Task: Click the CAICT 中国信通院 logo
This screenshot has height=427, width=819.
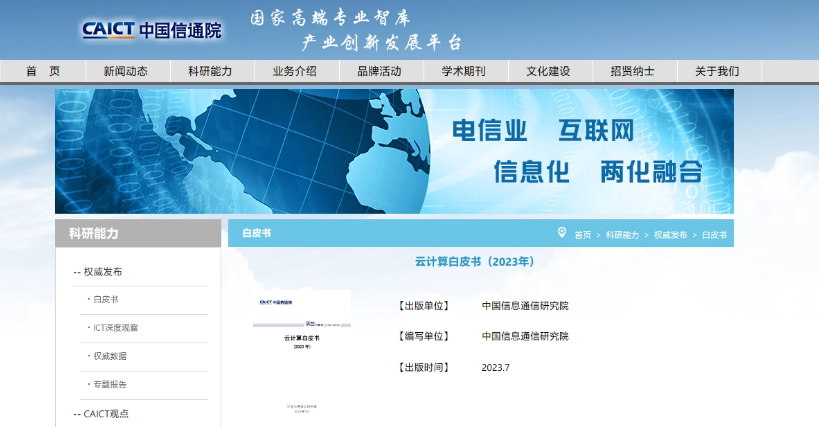Action: pos(152,30)
